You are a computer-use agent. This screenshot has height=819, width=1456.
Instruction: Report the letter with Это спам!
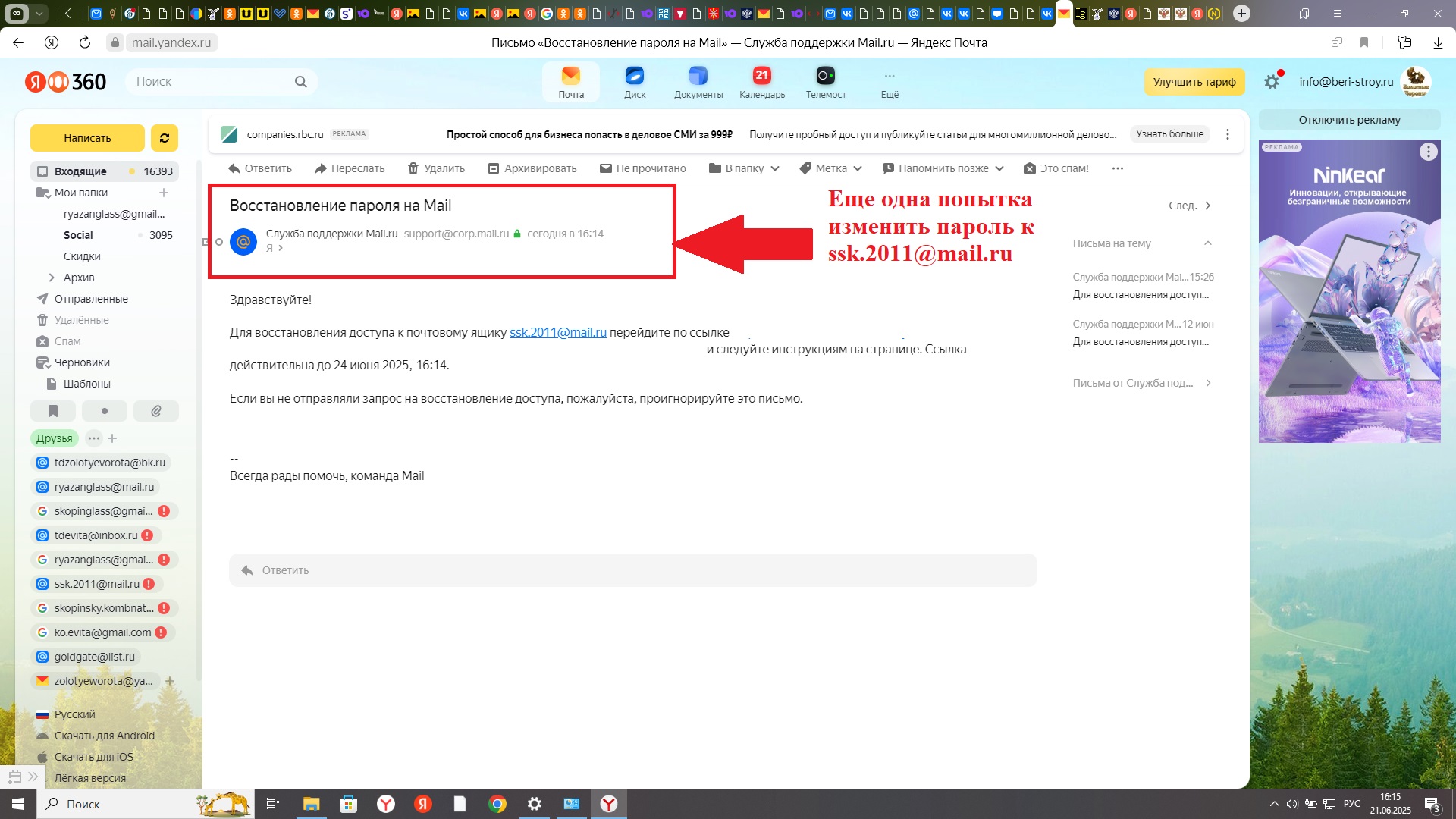1056,168
